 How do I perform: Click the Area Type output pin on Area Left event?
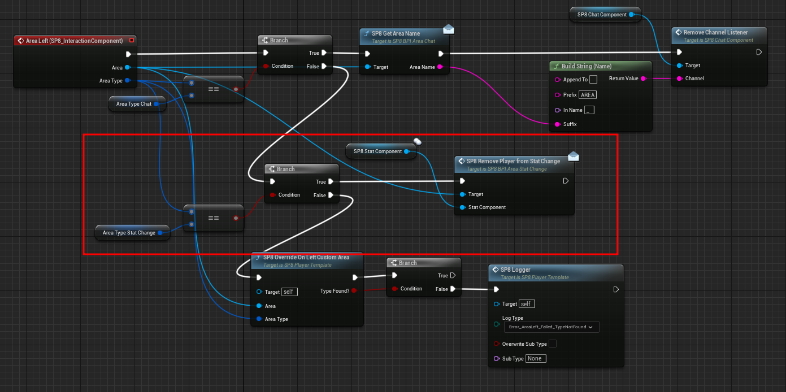(x=127, y=80)
